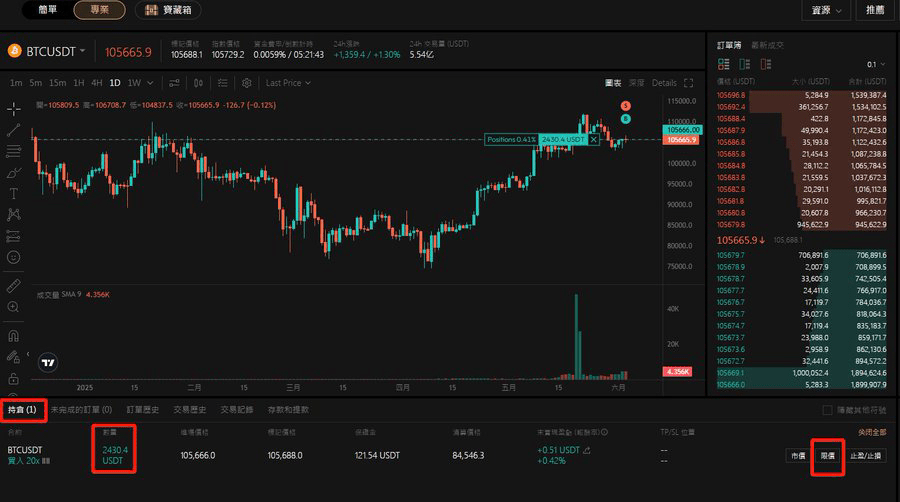Toggle lock all drawings

[14, 379]
